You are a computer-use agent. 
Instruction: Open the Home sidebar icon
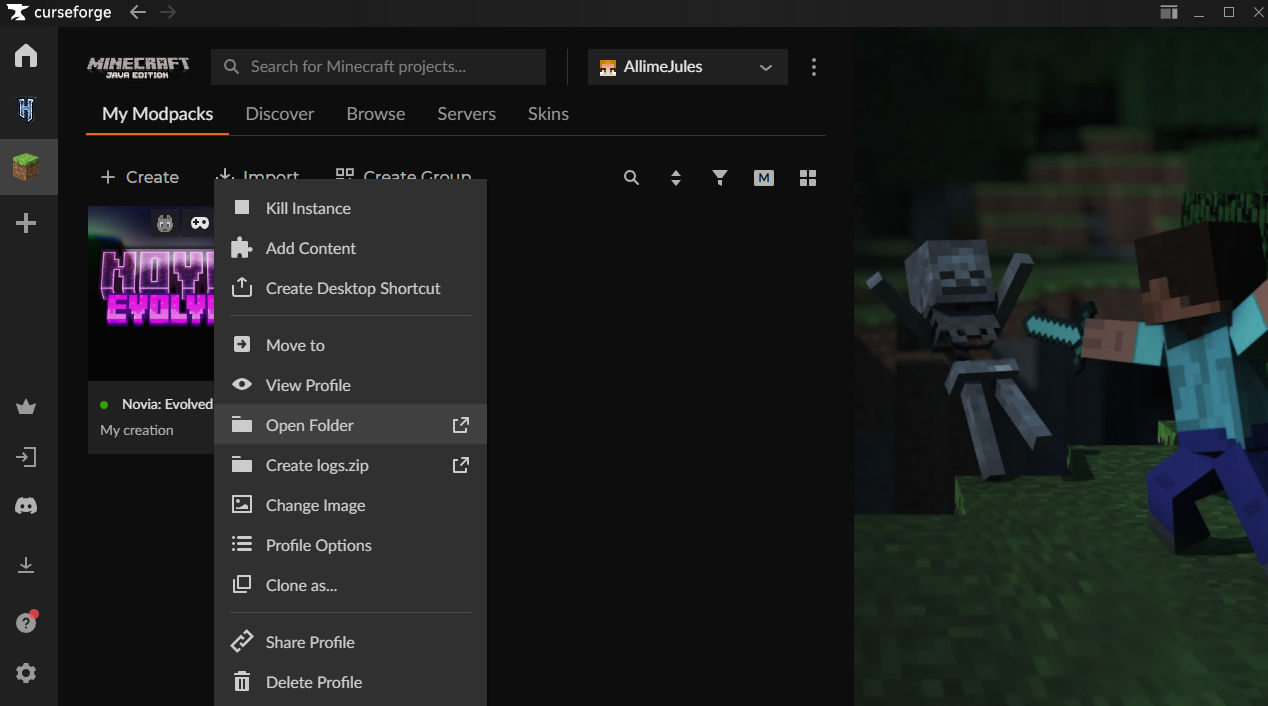coord(26,56)
